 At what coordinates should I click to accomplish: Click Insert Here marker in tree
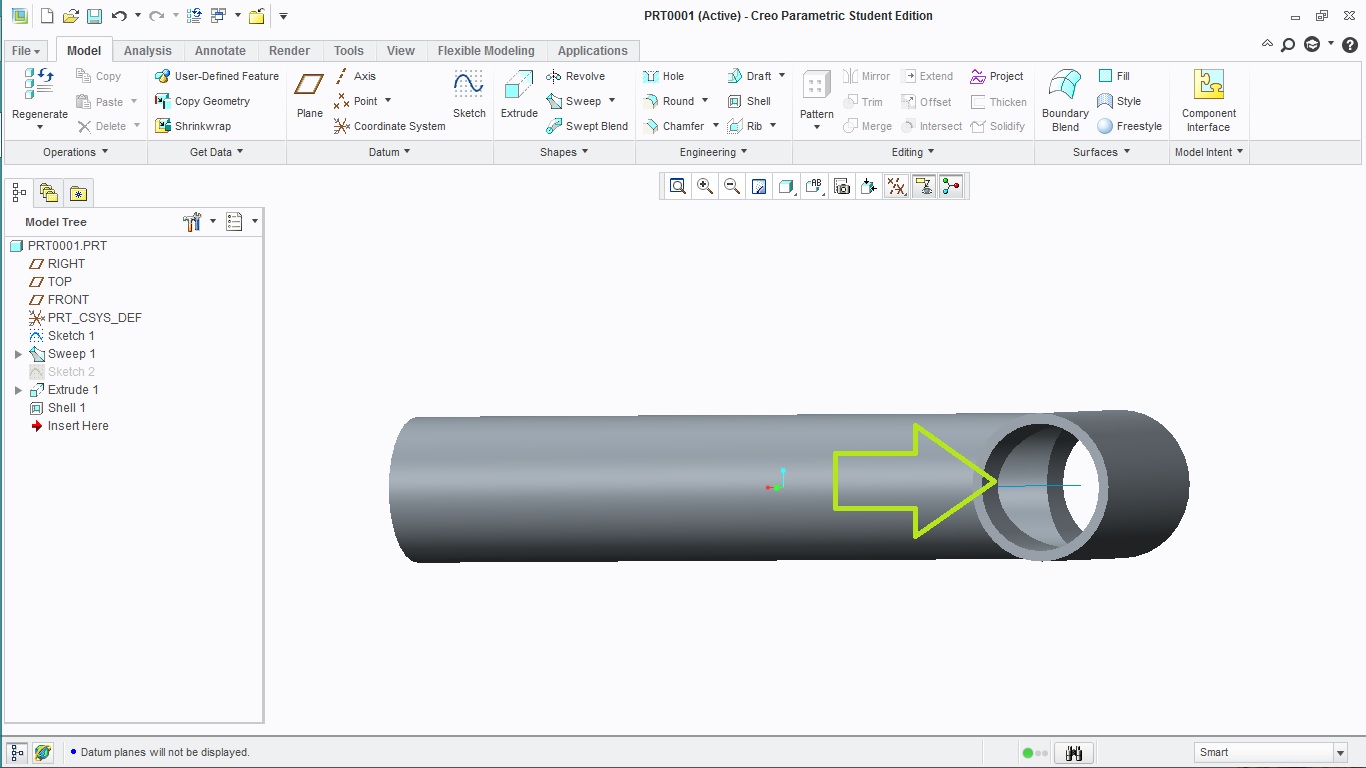pyautogui.click(x=69, y=426)
